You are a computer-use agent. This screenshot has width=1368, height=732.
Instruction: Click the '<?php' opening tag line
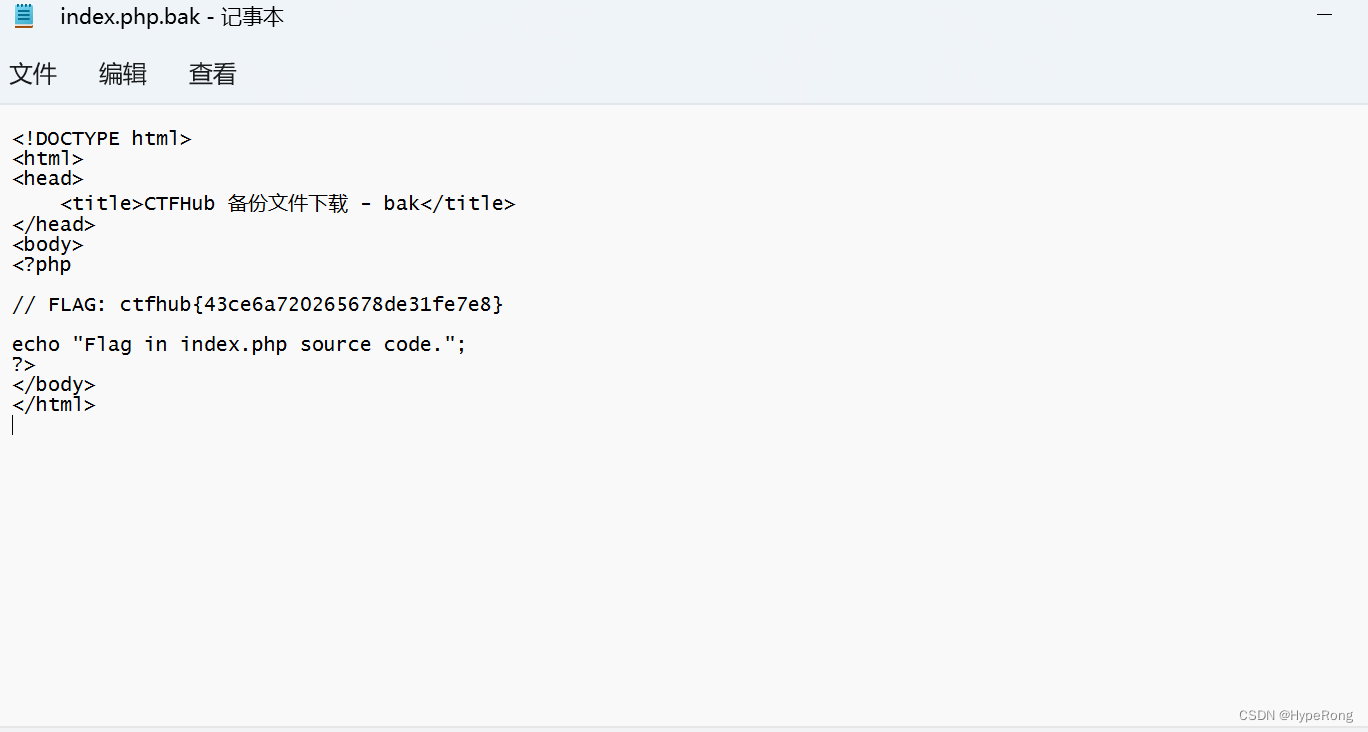[x=42, y=265]
